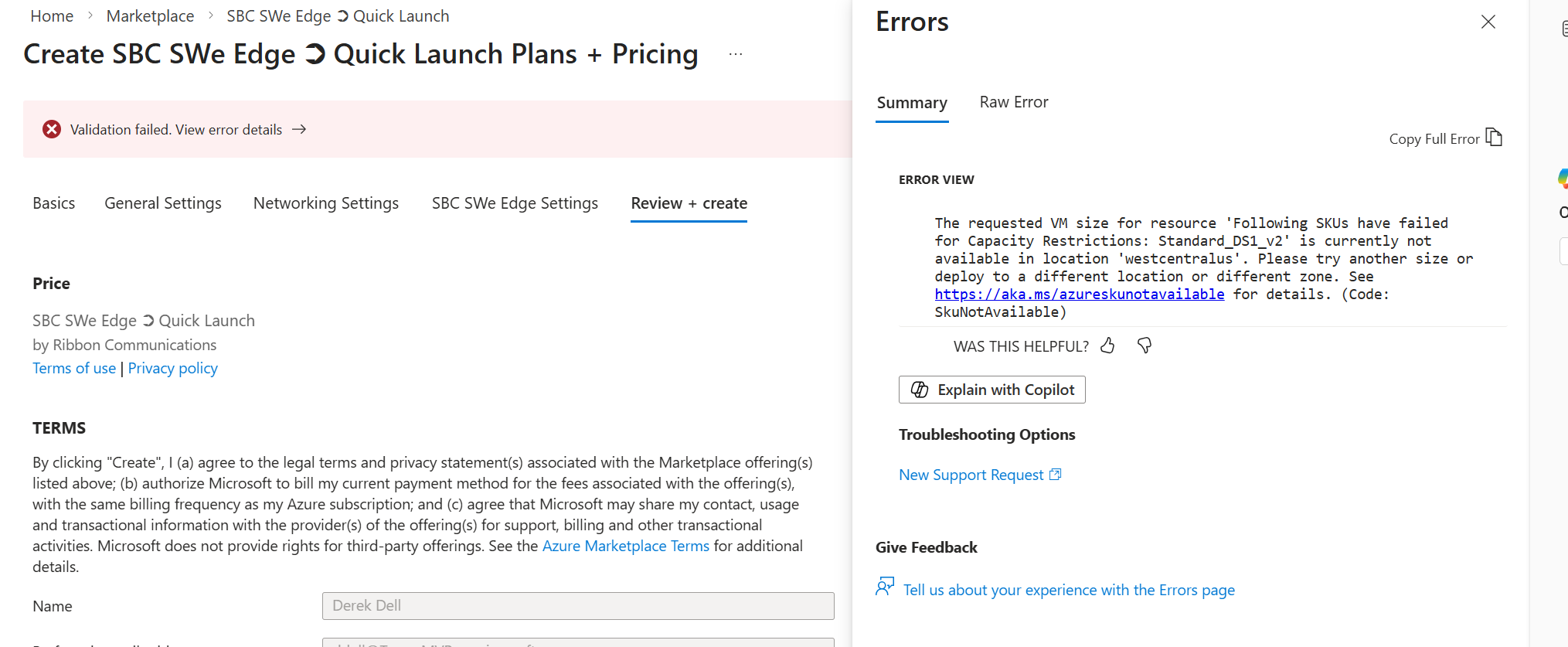
Task: Switch to SBC SWe Edge Settings tab
Action: [515, 203]
